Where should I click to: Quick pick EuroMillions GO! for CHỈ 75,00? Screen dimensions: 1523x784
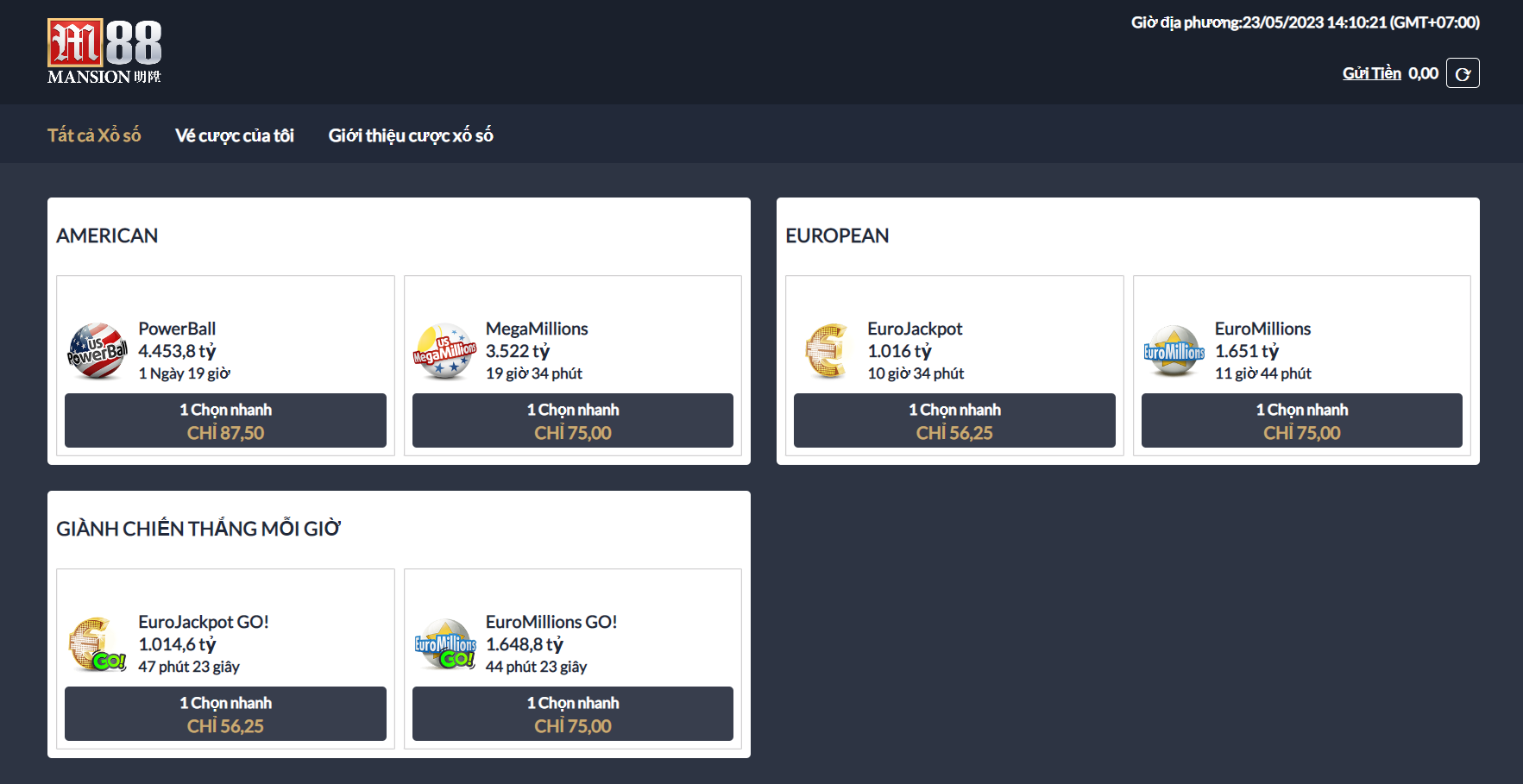tap(573, 714)
